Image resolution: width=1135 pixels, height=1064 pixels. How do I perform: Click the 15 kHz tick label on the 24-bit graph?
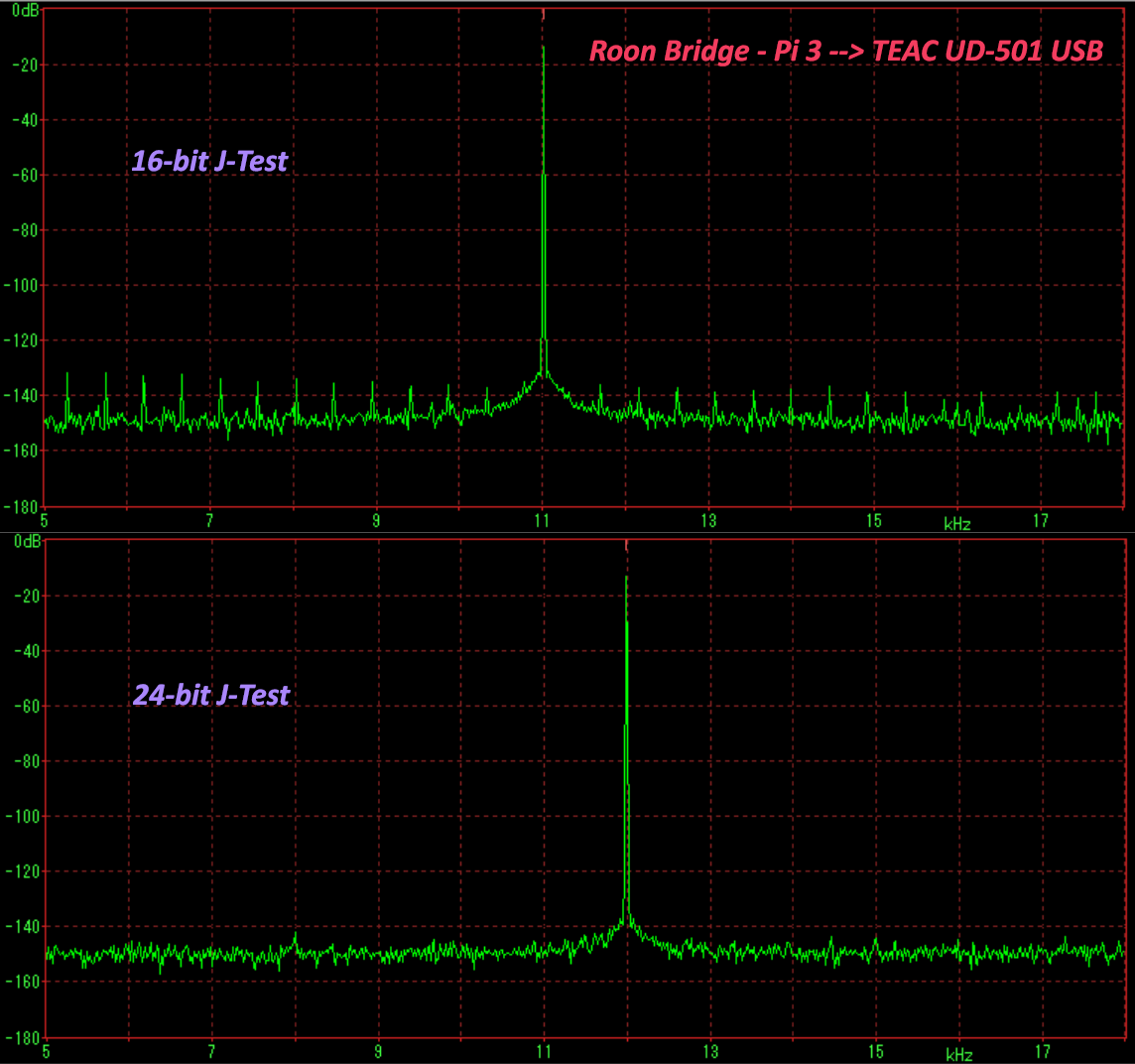tap(877, 1052)
